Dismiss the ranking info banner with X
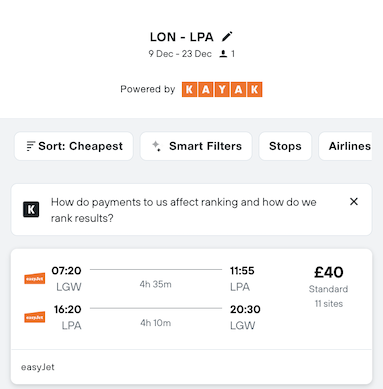 coord(354,201)
